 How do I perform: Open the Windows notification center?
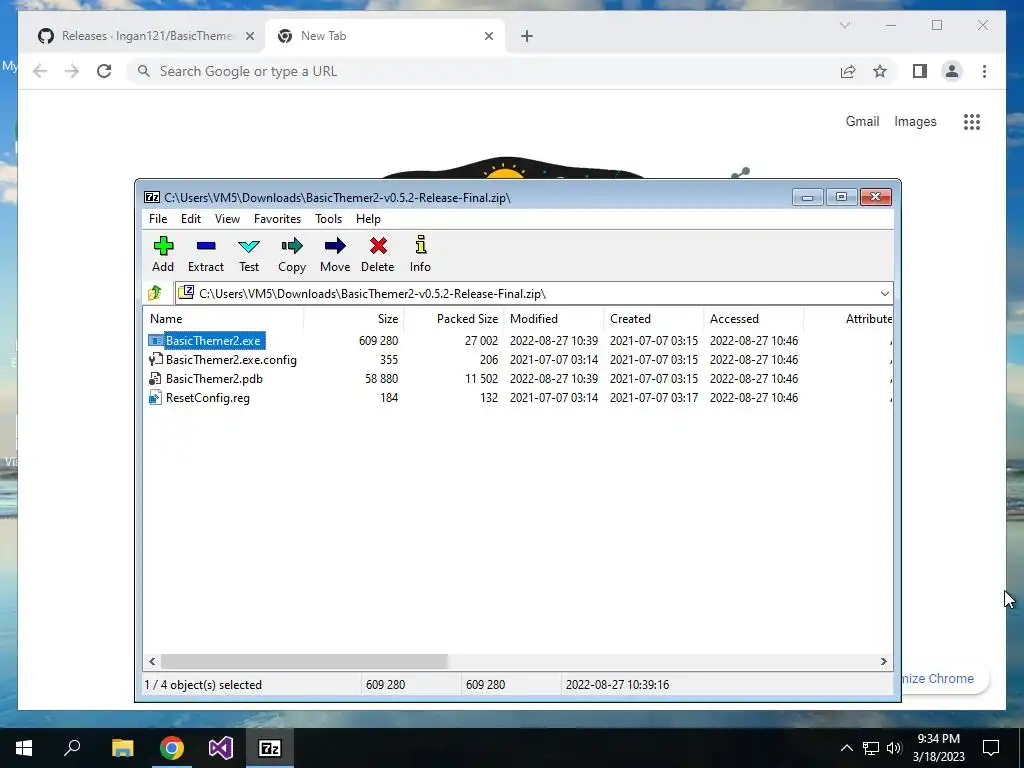click(991, 748)
